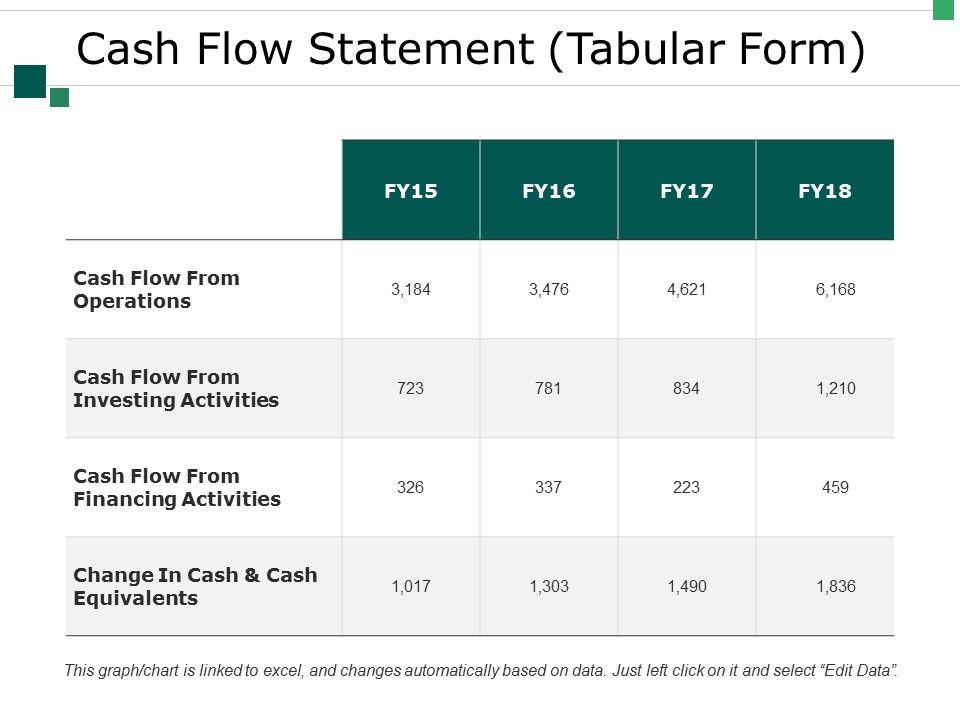This screenshot has width=960, height=720.
Task: Select the FY15 column header
Action: click(411, 190)
